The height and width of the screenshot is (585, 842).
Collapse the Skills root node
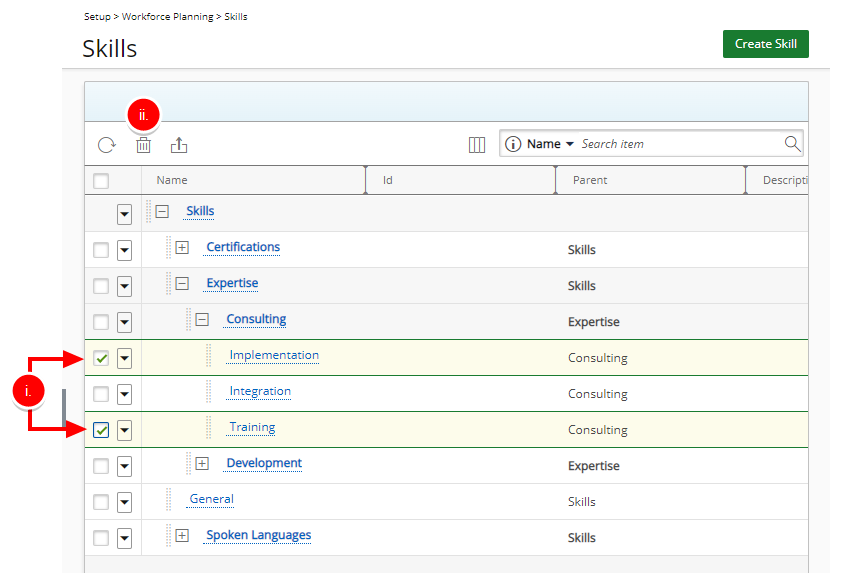click(162, 211)
